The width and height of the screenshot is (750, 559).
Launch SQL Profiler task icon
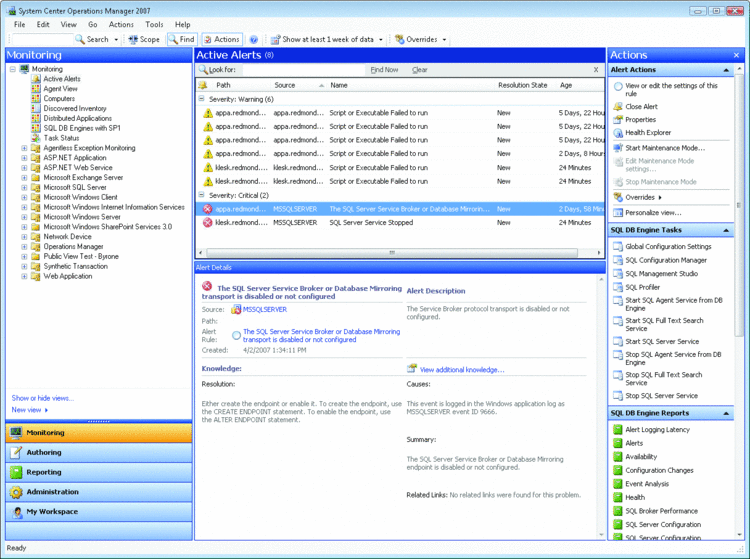tap(618, 287)
